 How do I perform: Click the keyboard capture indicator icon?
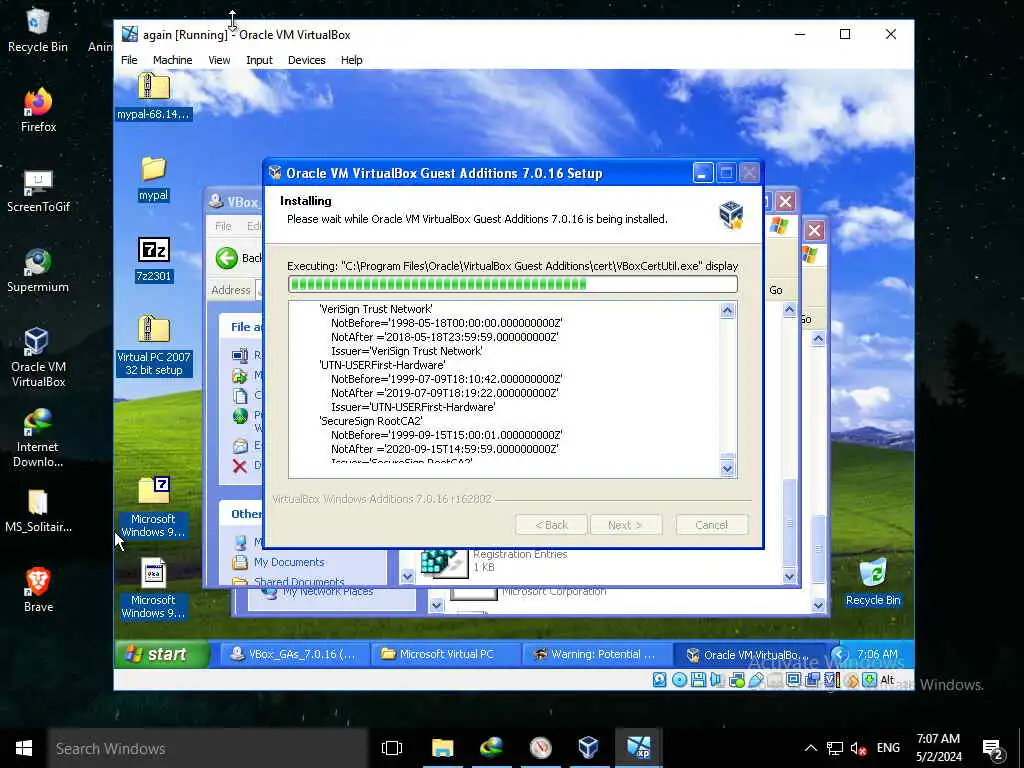[x=869, y=680]
